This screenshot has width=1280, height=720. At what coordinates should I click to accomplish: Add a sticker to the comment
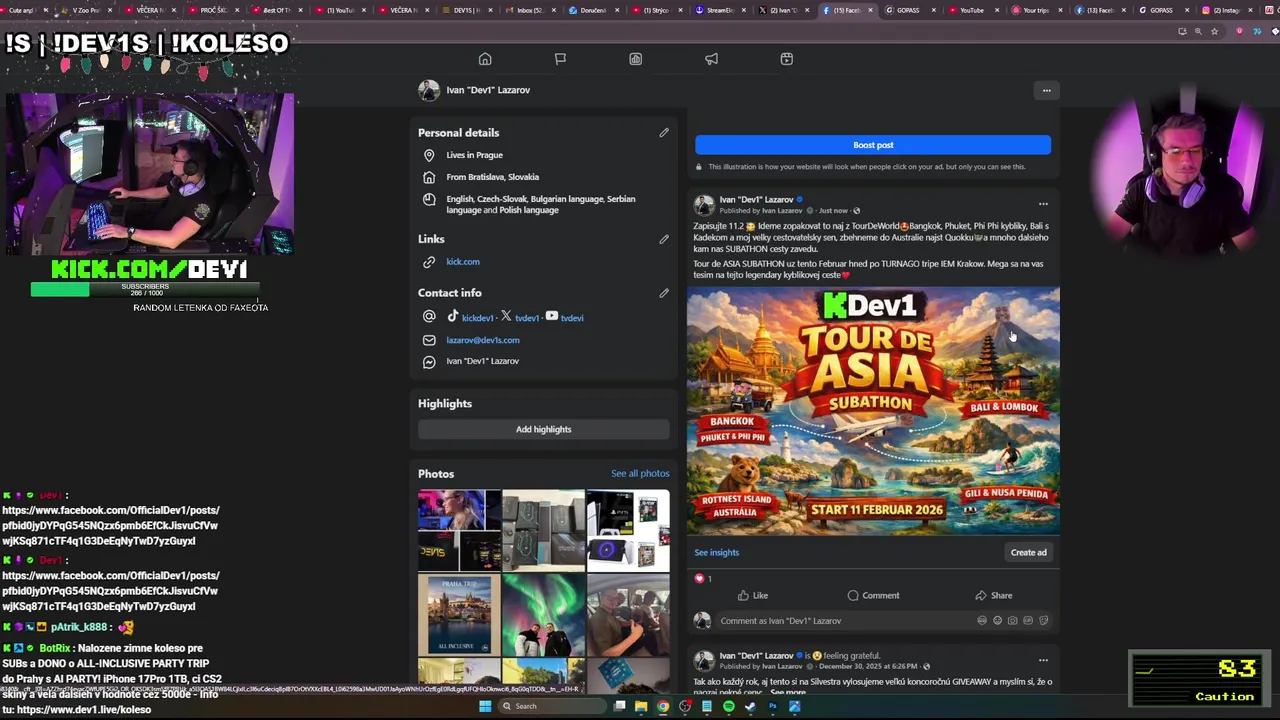pyautogui.click(x=1043, y=621)
